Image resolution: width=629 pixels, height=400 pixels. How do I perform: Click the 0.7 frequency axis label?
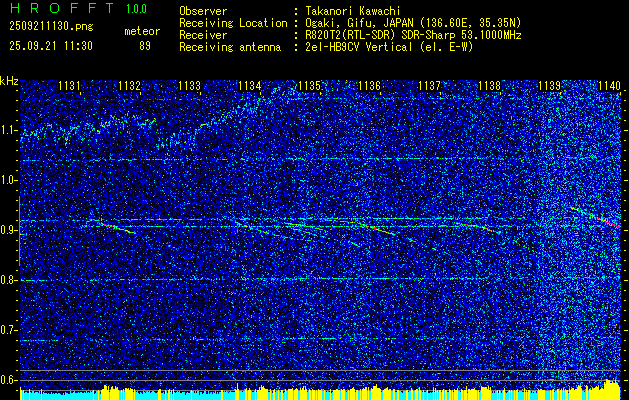[x=8, y=330]
